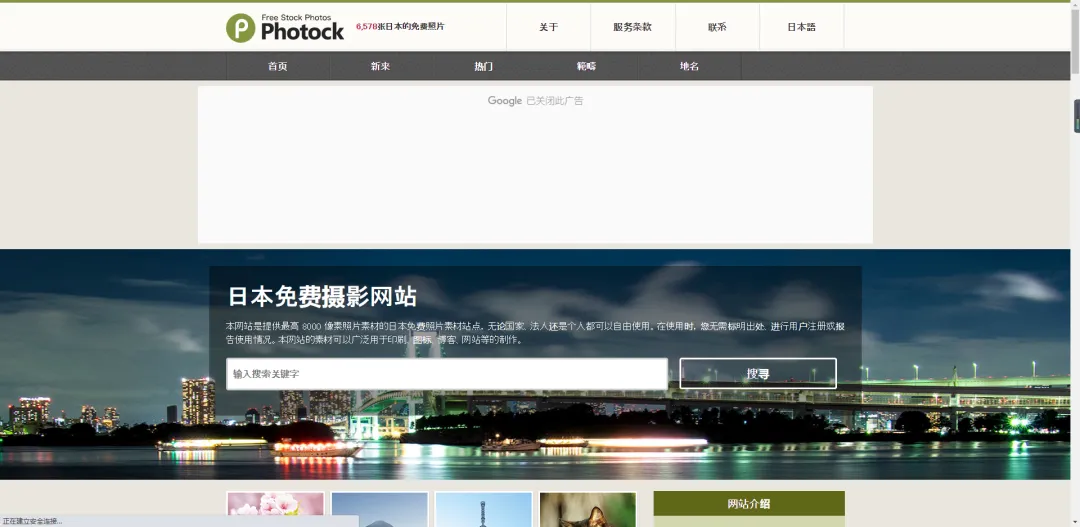Click the 网站介绍 site introduction header

749,504
